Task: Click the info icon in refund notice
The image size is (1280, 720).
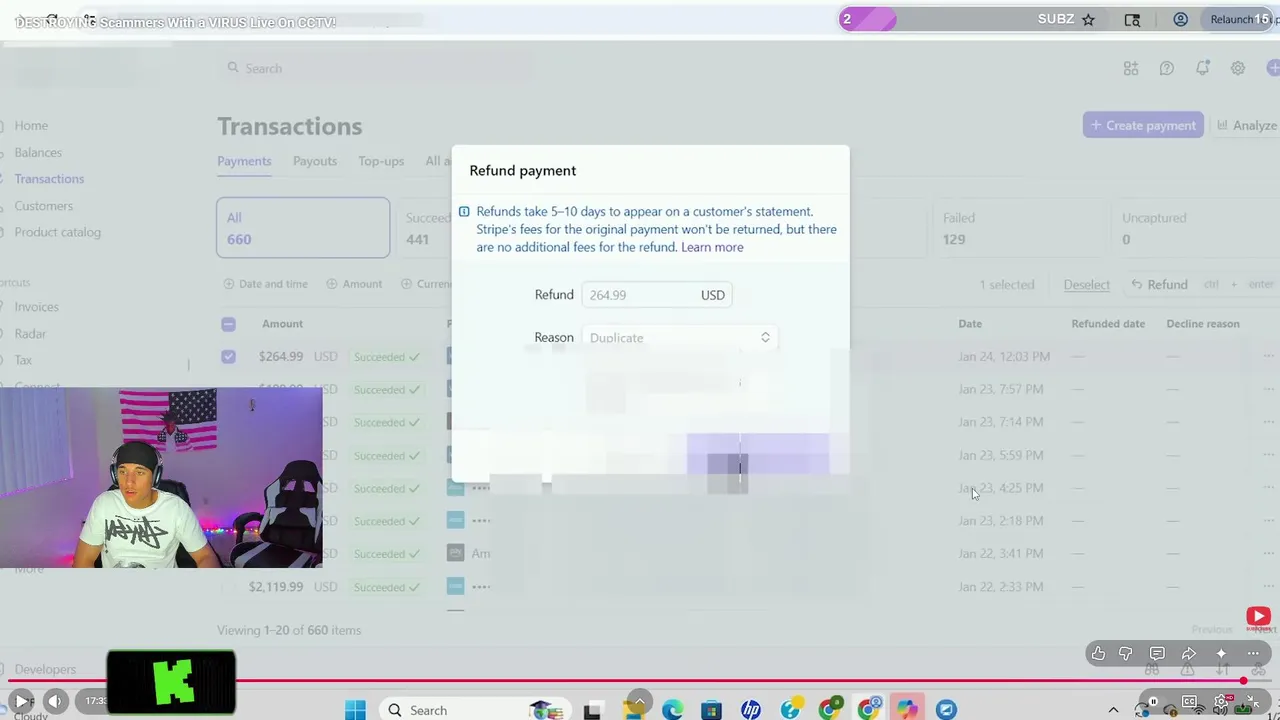Action: point(464,212)
